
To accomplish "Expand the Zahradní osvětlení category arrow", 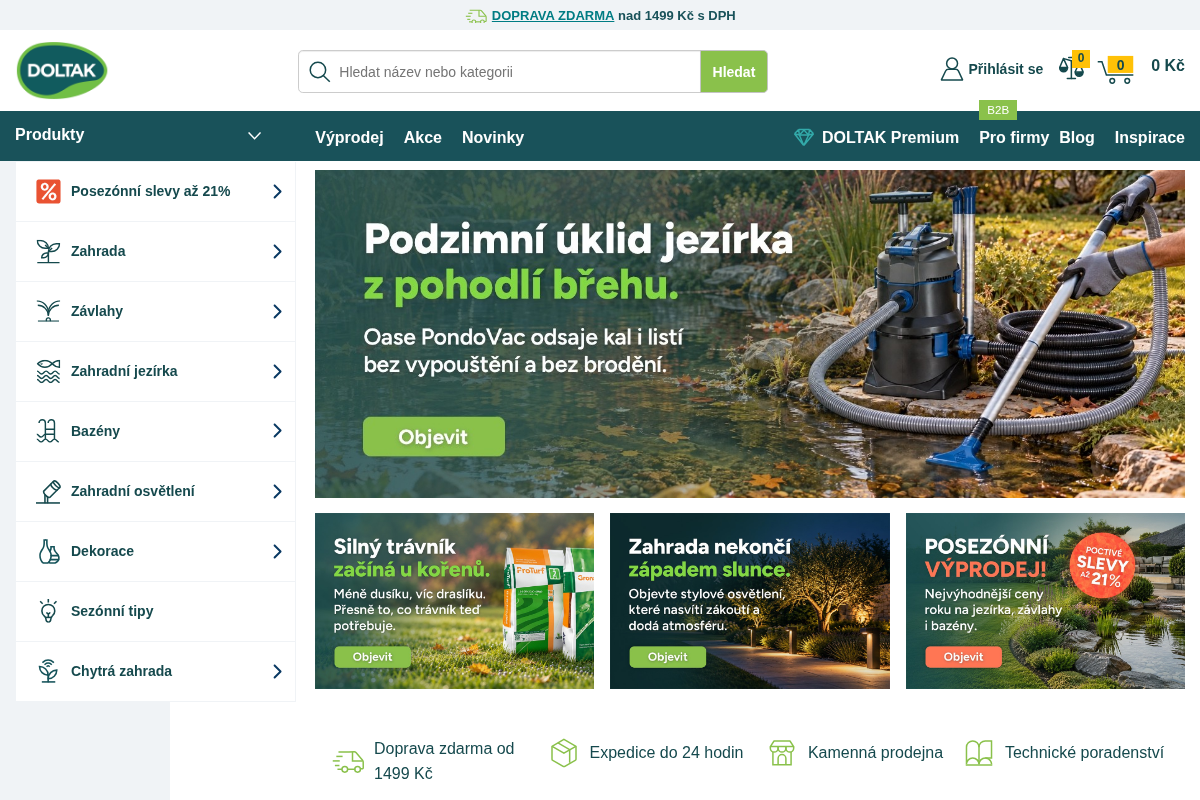I will coord(277,491).
